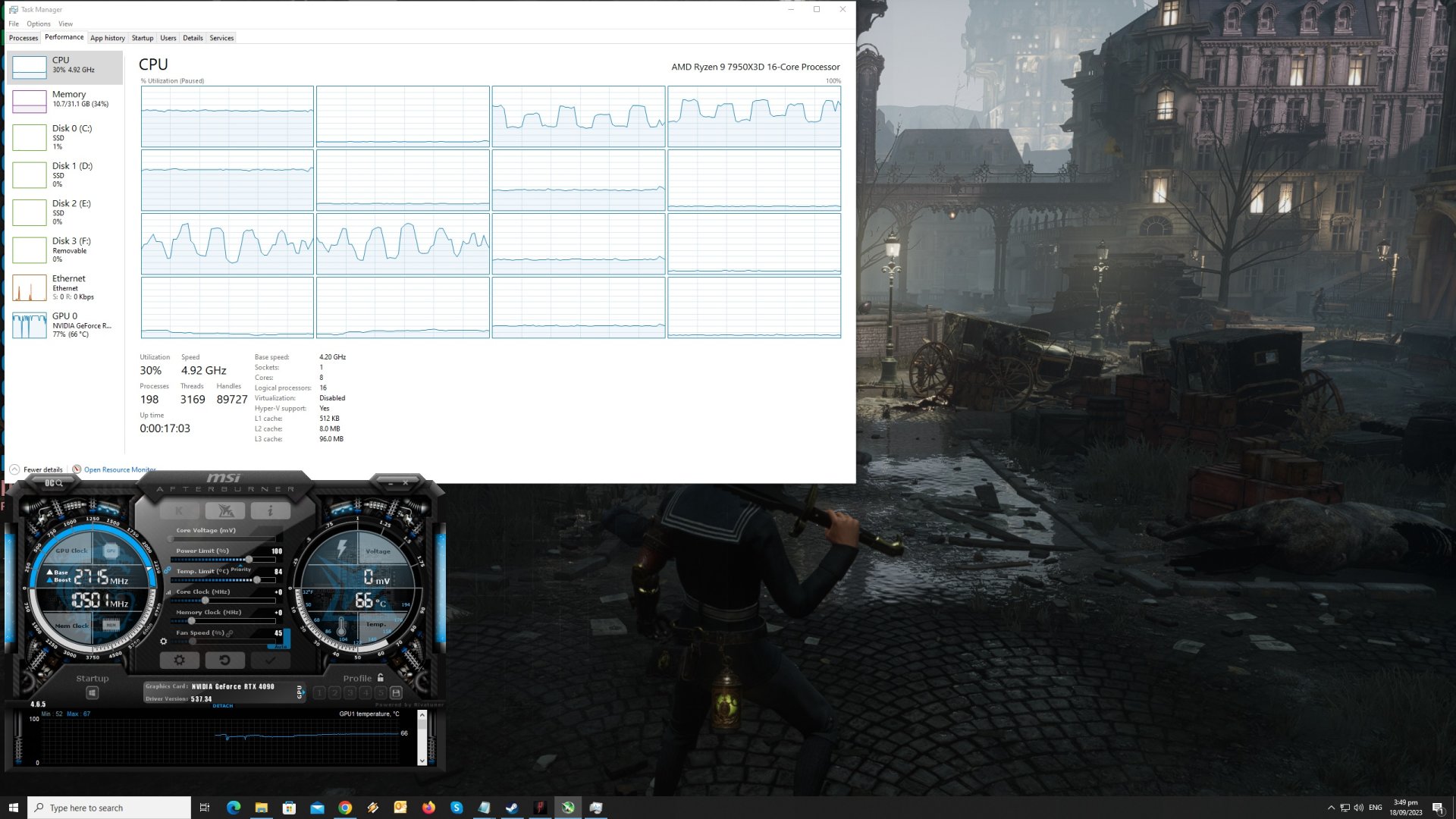The image size is (1456, 819).
Task: Expand hidden system tray icons chevron
Action: pyautogui.click(x=1331, y=807)
